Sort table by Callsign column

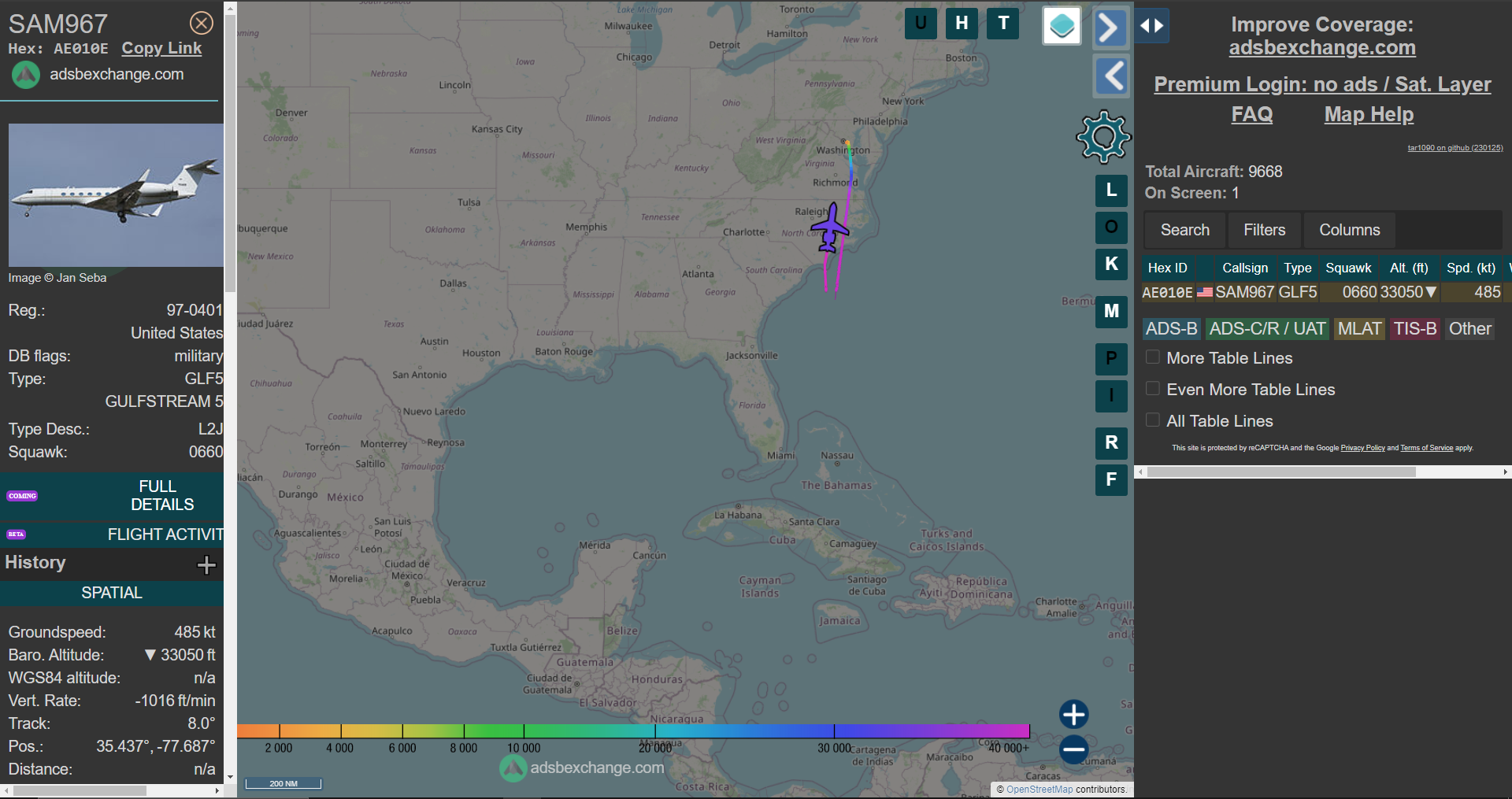coord(1244,268)
